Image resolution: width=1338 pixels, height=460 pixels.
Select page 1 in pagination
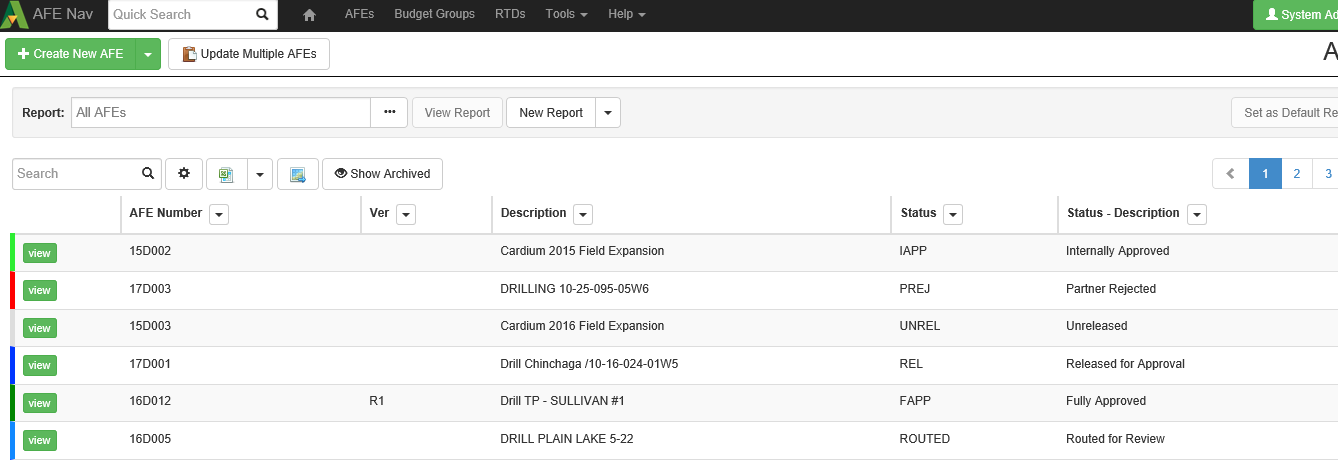pos(1265,174)
